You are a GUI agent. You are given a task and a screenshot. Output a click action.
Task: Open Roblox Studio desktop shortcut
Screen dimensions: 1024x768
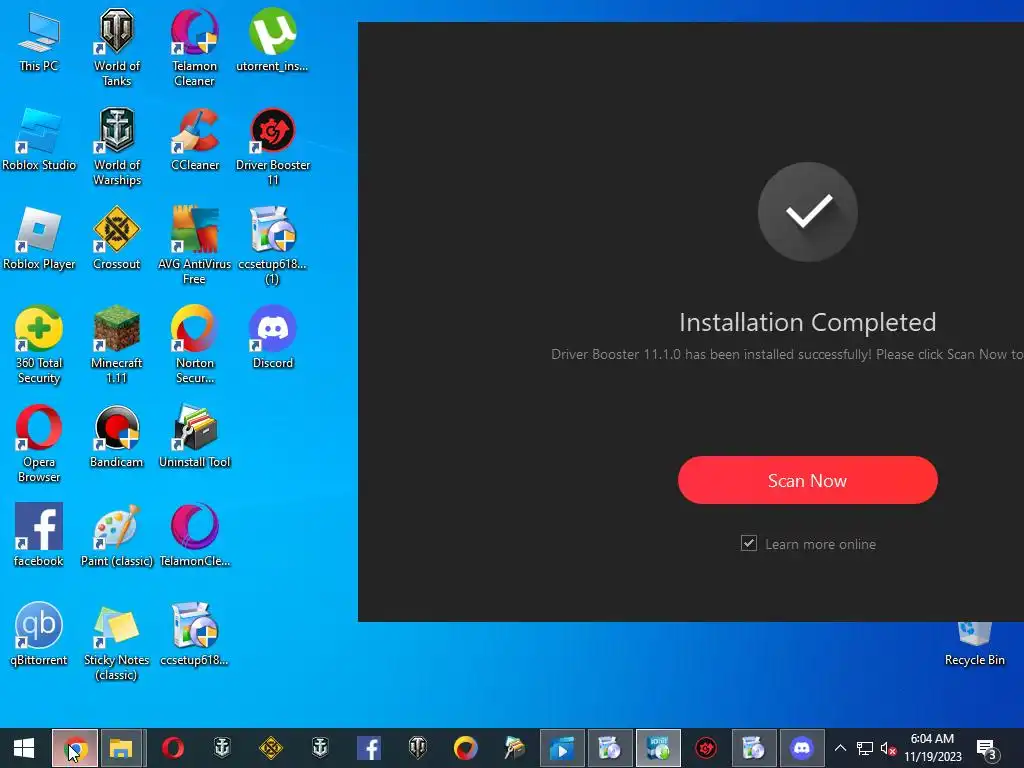tap(39, 140)
